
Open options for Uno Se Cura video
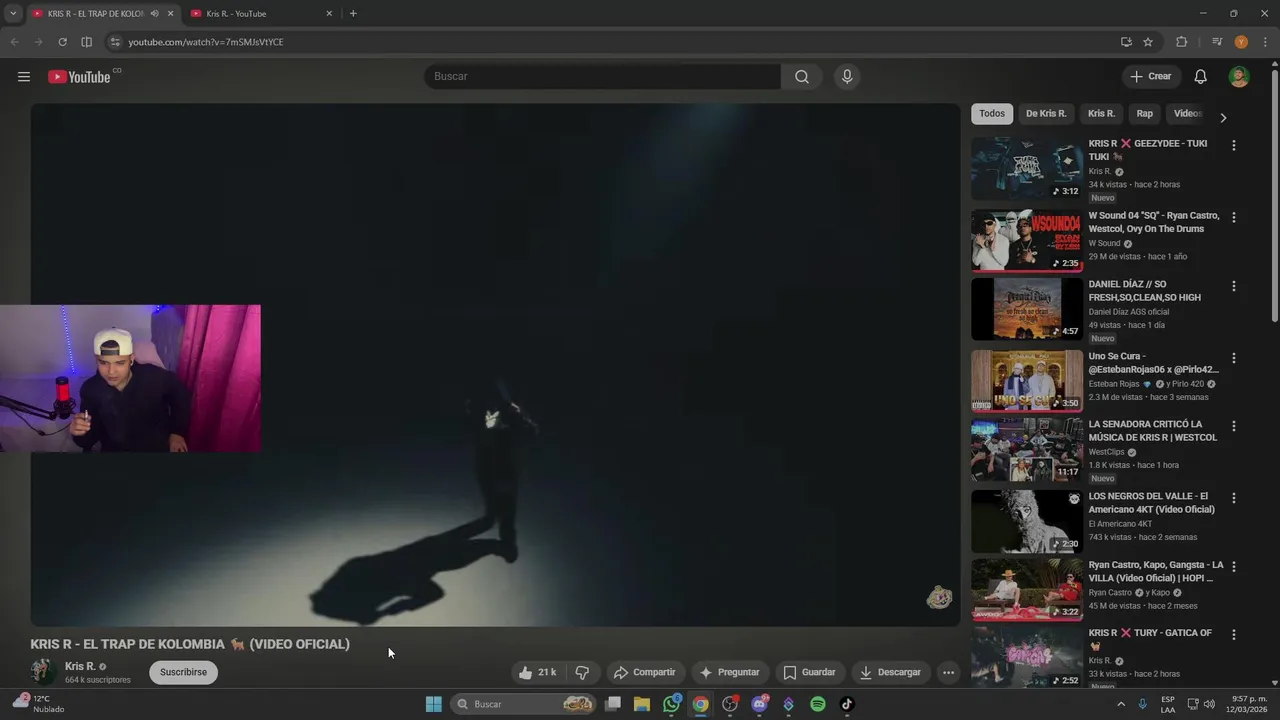coord(1233,358)
